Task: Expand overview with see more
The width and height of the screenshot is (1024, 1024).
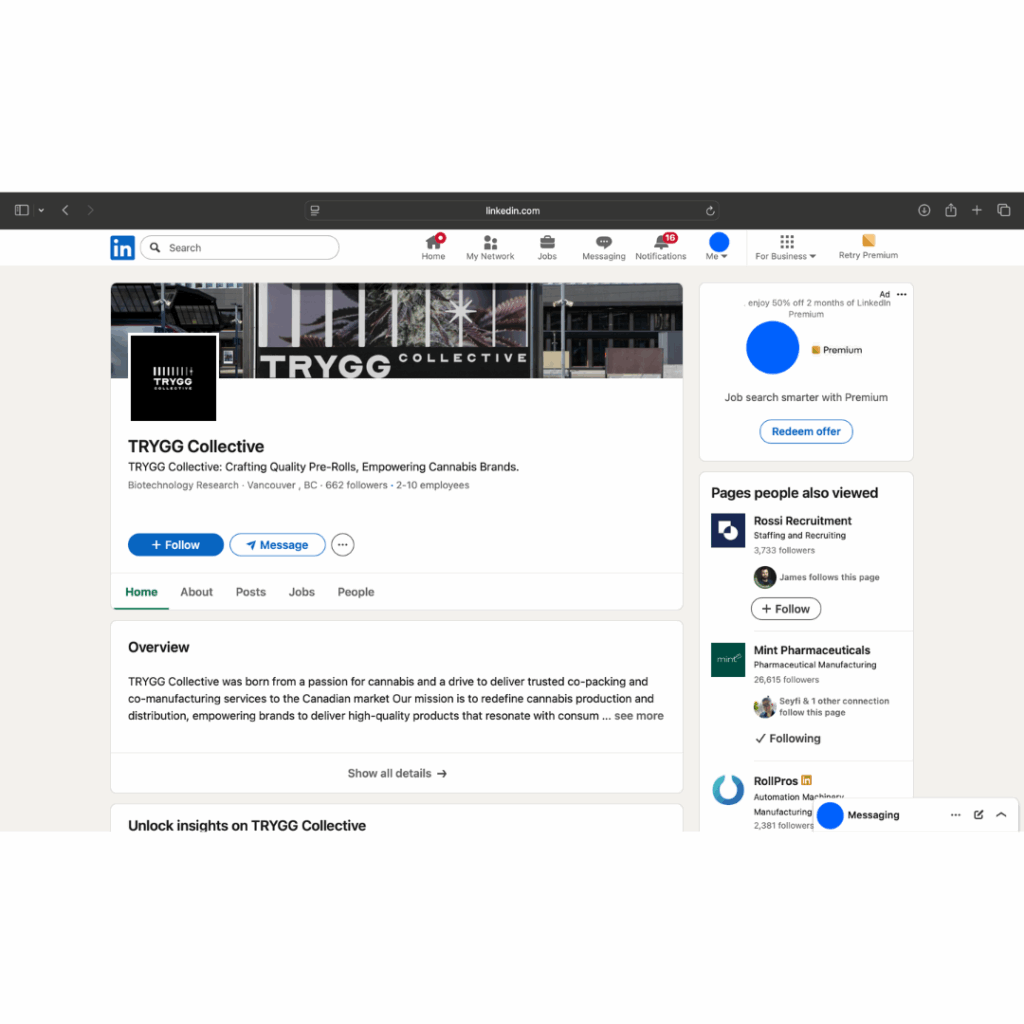Action: point(639,716)
